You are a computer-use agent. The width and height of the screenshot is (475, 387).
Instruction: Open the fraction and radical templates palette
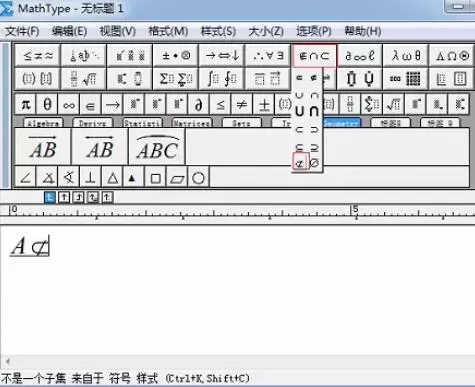84,79
